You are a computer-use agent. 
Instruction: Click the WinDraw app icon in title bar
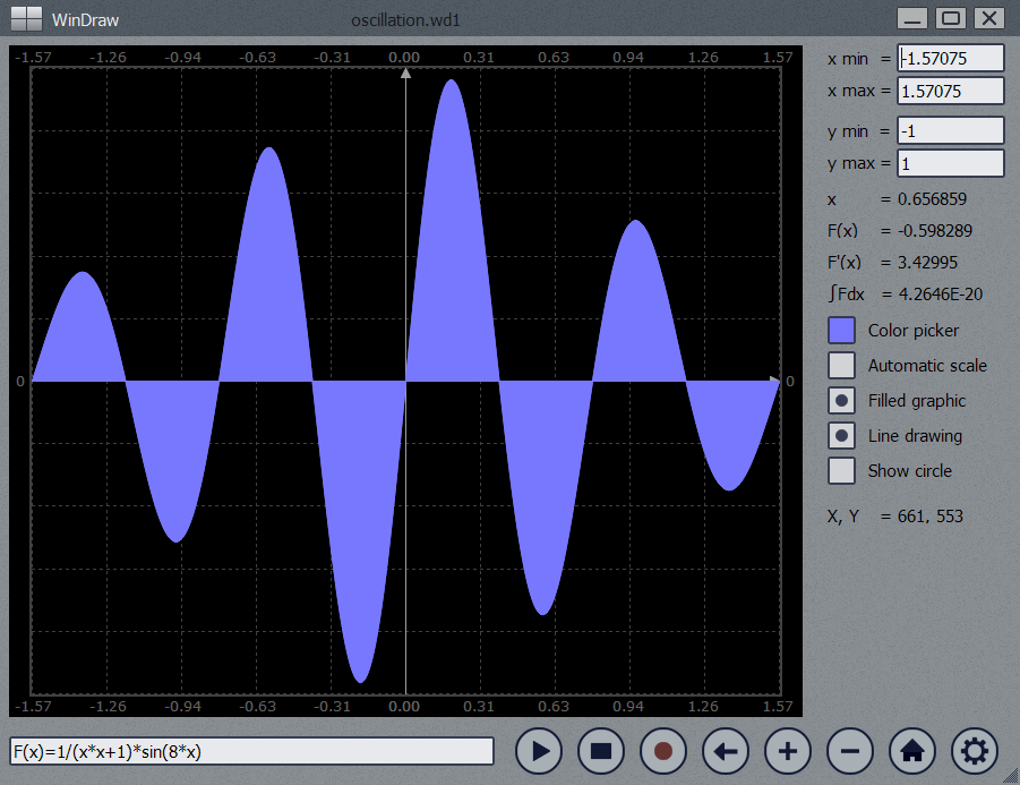(26, 18)
